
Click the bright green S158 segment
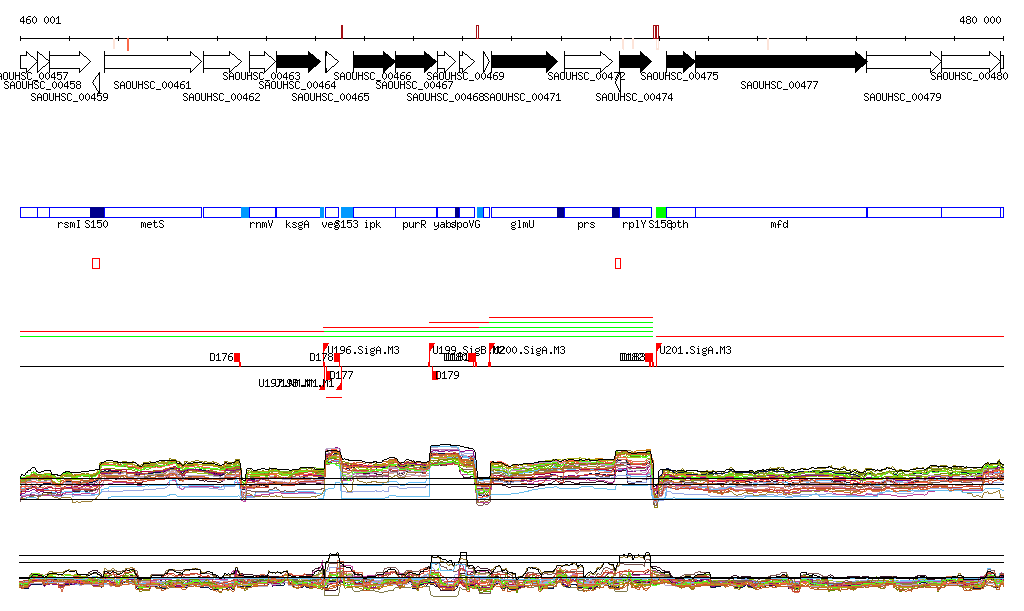click(x=661, y=213)
